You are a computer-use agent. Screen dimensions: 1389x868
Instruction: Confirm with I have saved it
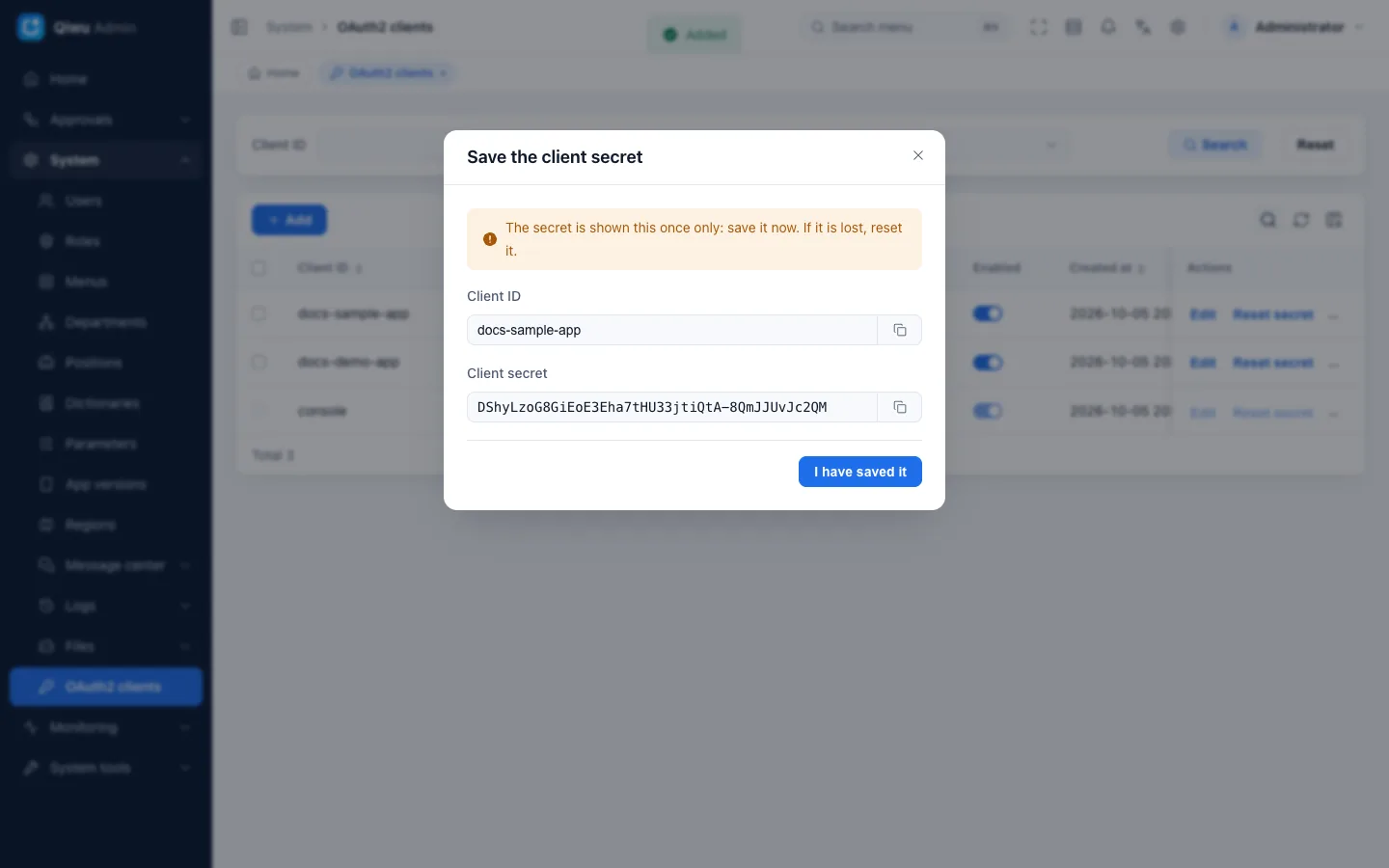[859, 472]
